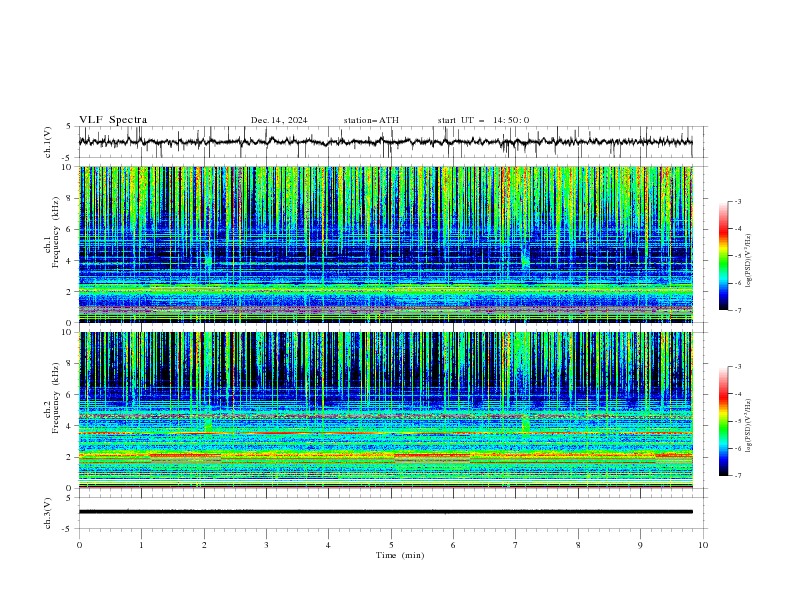Click the ch.1 spectrogram "2" kHz tick label
Screen dimensions: 792x612
pos(70,291)
